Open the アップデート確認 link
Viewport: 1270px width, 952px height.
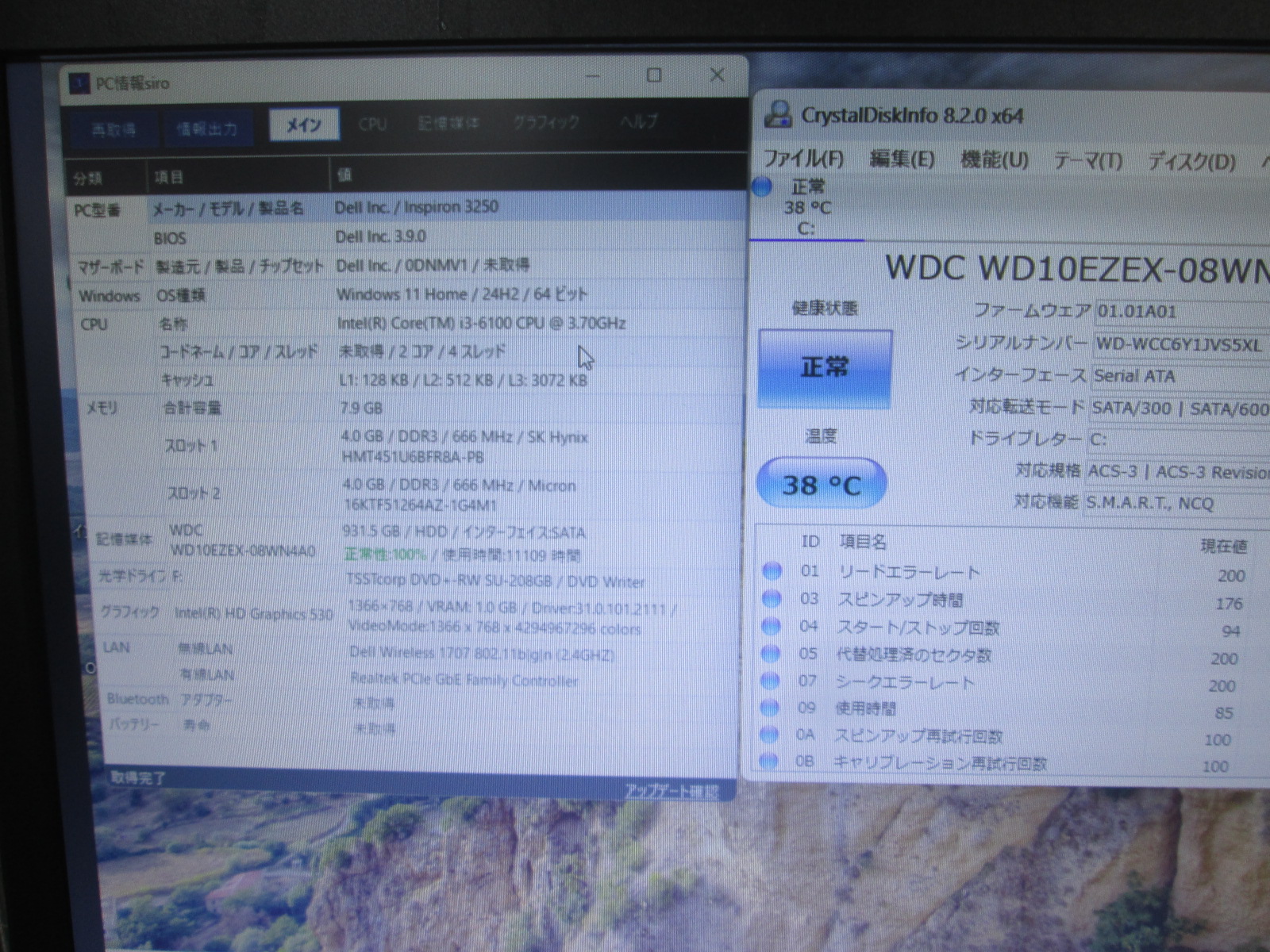[x=672, y=791]
